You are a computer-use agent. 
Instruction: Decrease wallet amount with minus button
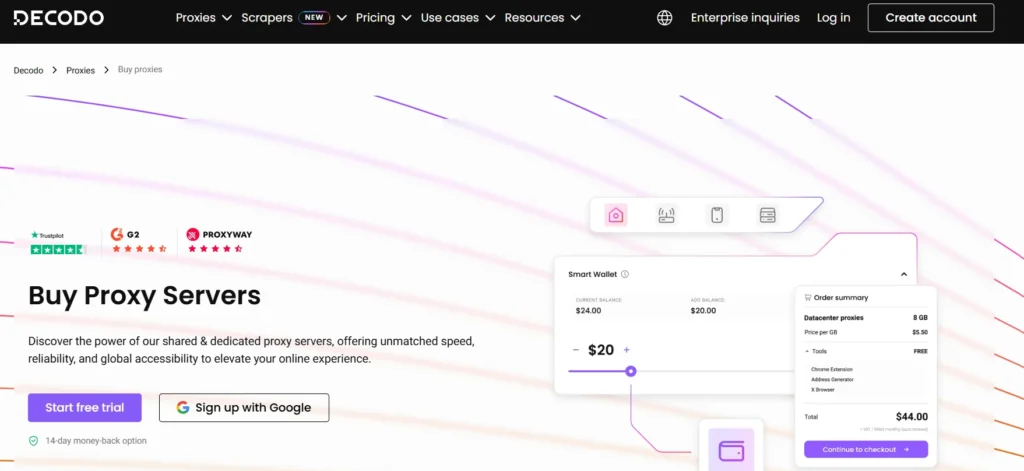(575, 350)
